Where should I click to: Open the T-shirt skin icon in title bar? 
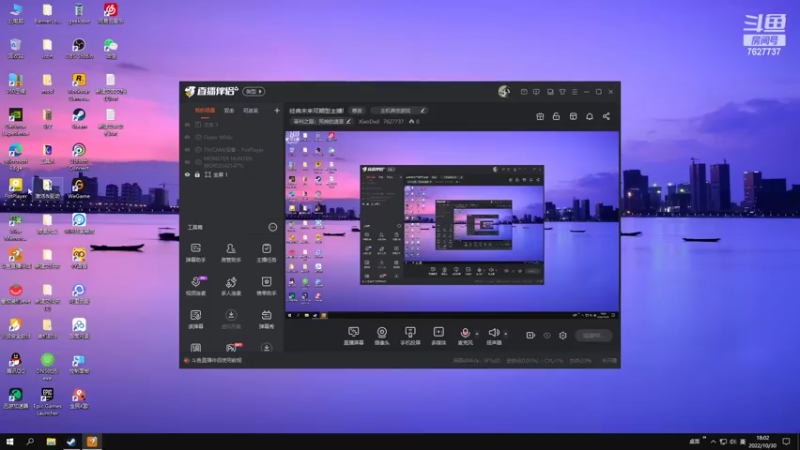(562, 92)
